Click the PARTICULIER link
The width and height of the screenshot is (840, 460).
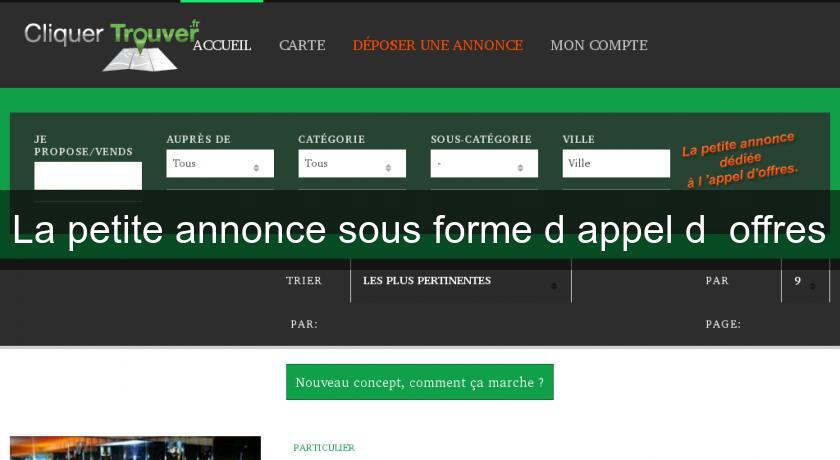[x=324, y=448]
